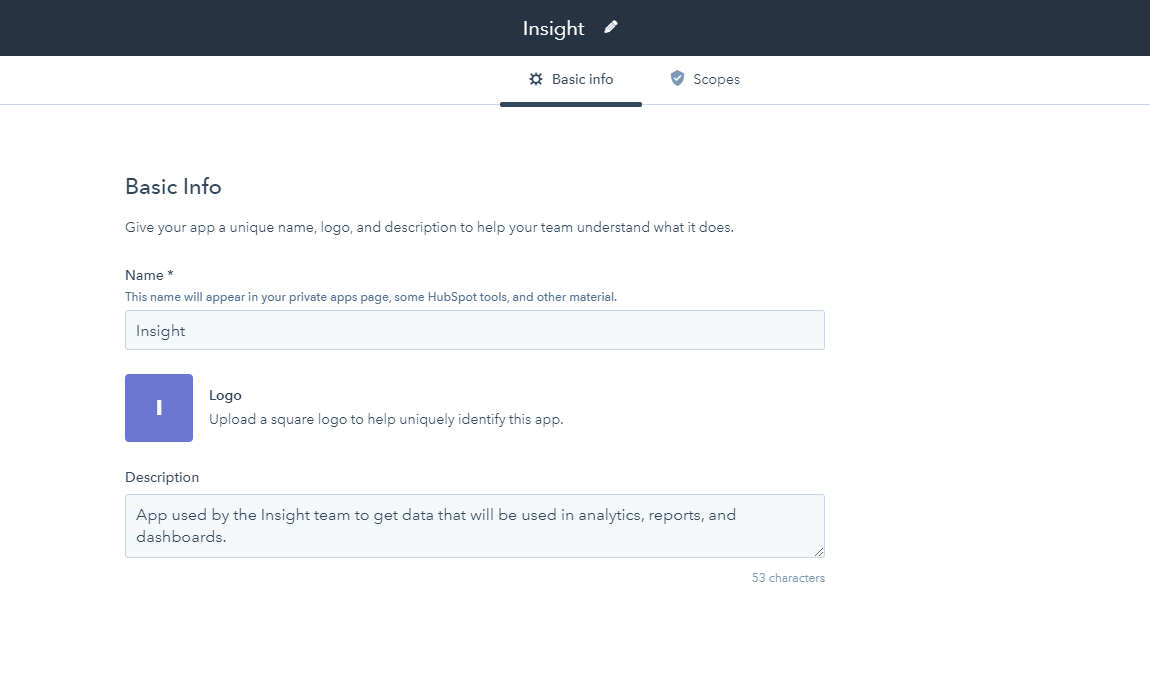Select the edit pencil in the dark header bar
Image resolution: width=1150 pixels, height=680 pixels.
tap(610, 27)
